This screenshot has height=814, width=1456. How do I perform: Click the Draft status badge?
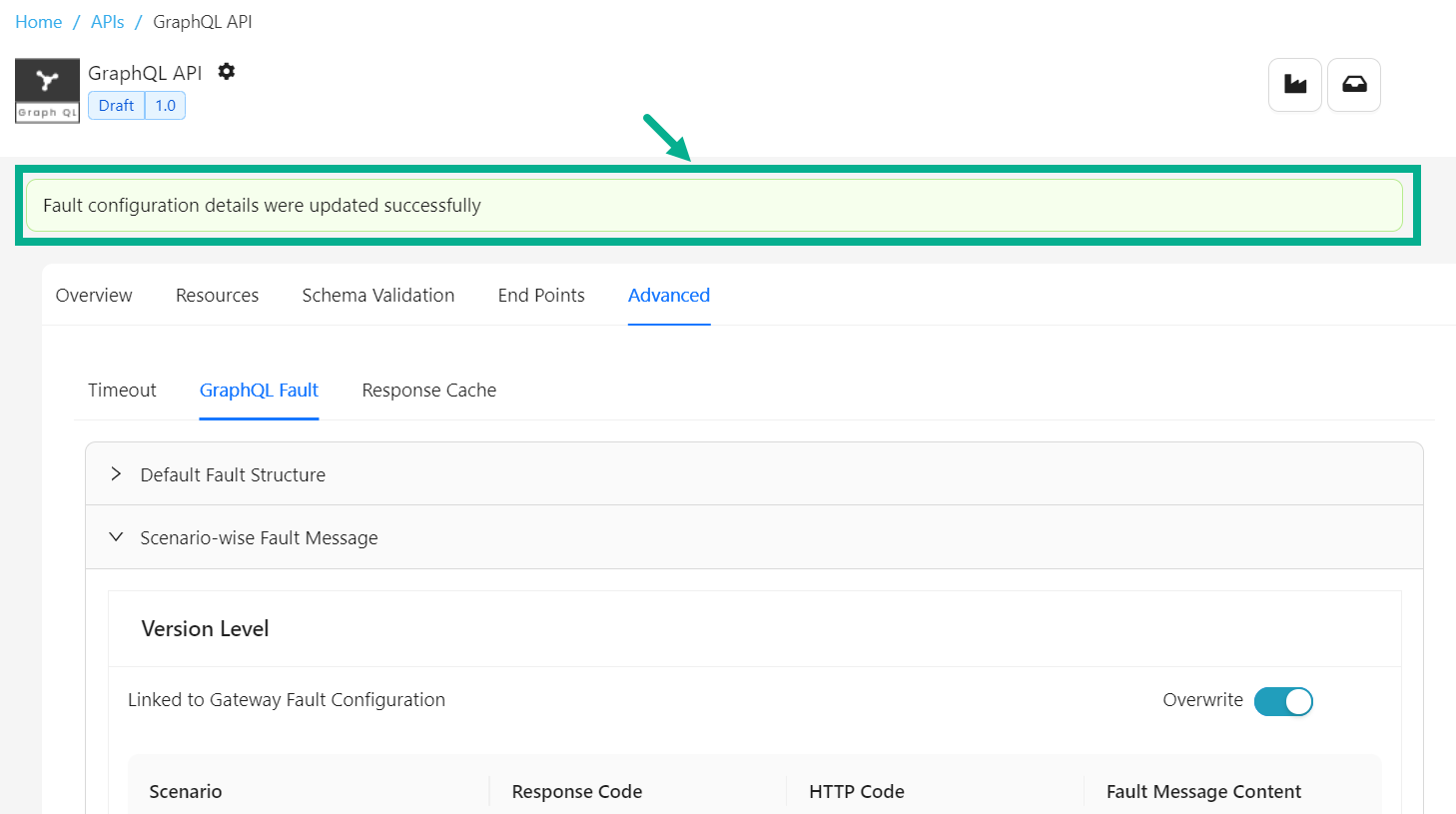tap(116, 106)
